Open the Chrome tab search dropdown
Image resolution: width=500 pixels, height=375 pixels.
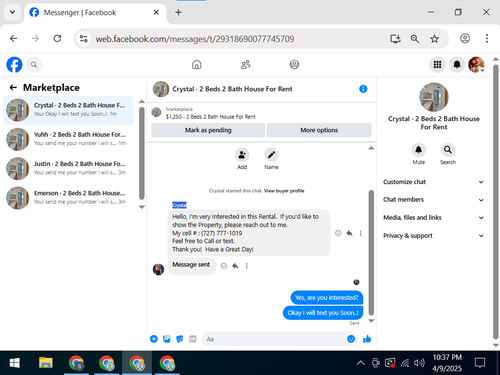point(12,12)
